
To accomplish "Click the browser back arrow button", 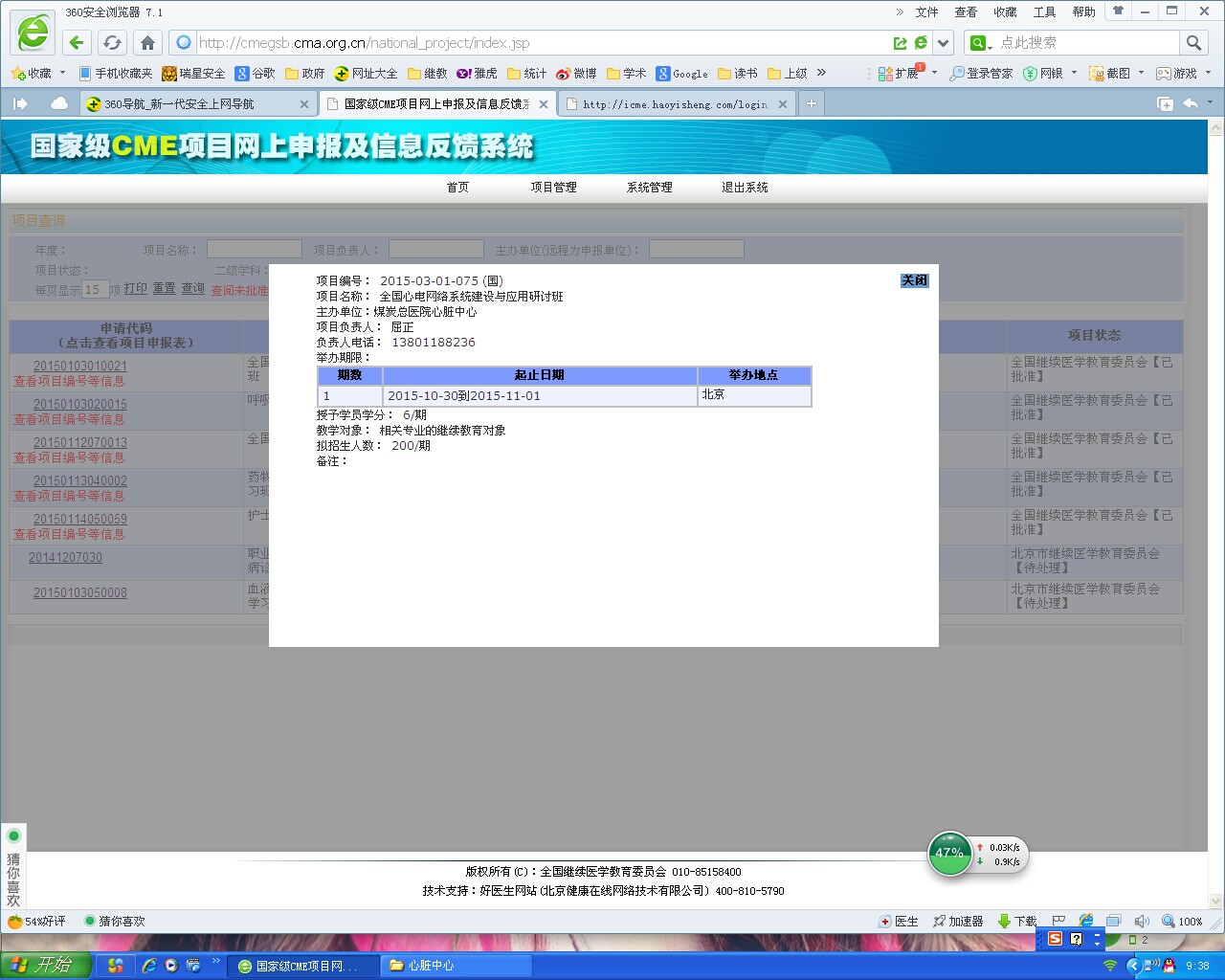I will tap(78, 43).
